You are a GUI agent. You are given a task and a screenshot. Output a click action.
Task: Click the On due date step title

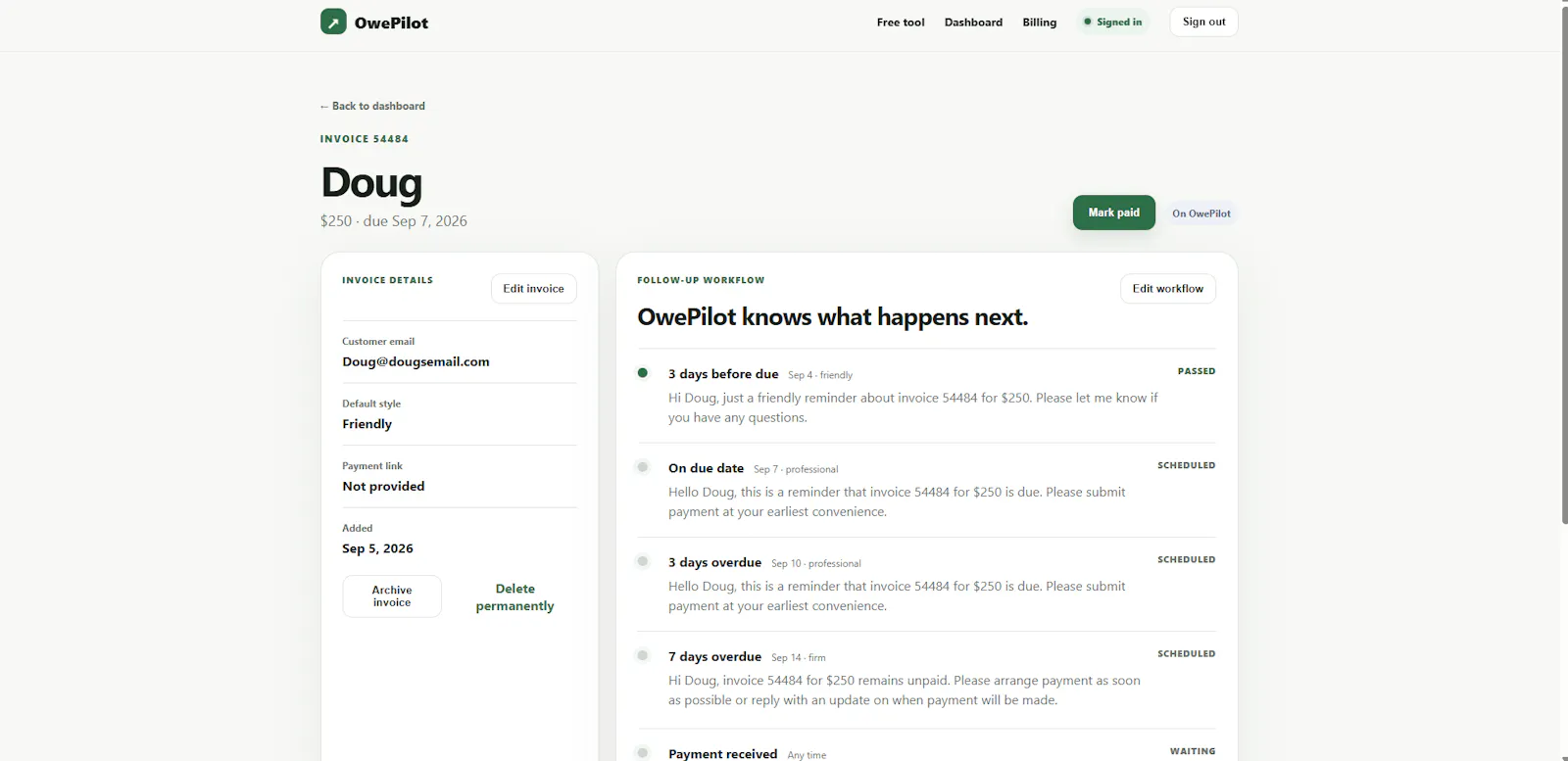[x=706, y=468]
